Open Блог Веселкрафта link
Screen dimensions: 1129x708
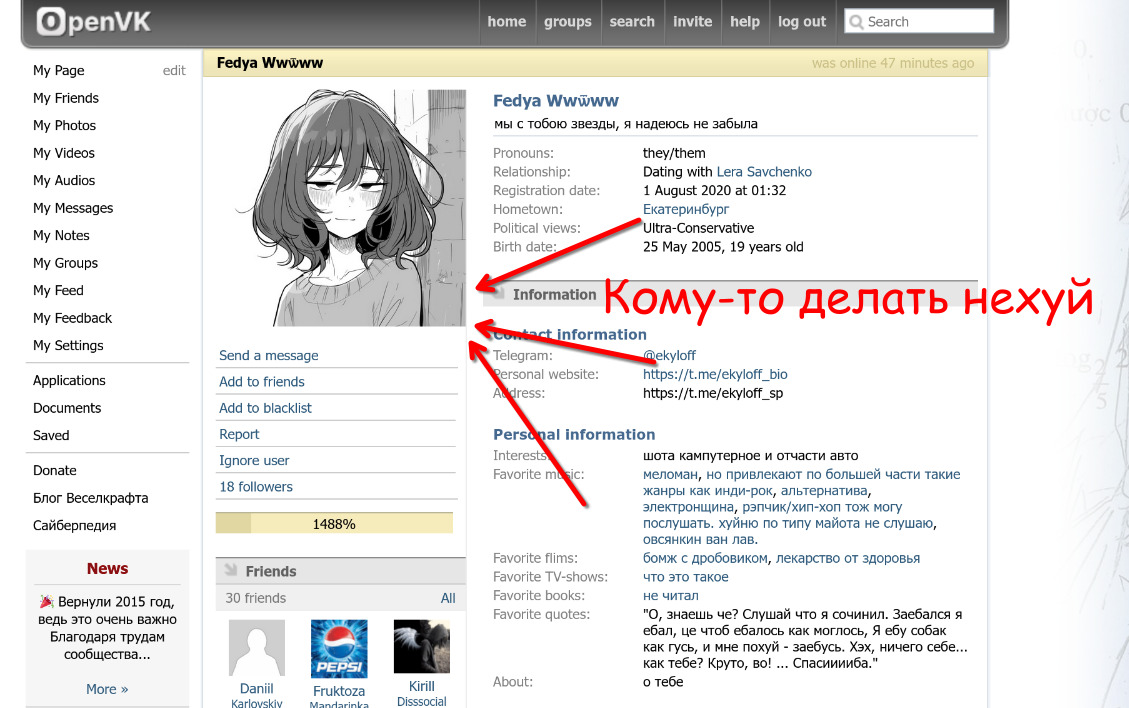tap(91, 498)
